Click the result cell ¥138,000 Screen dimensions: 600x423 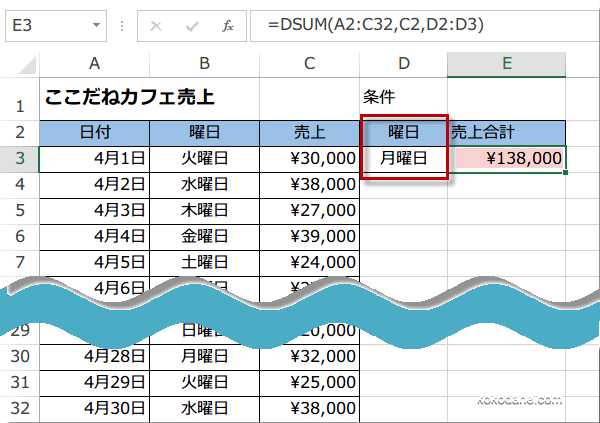point(507,159)
